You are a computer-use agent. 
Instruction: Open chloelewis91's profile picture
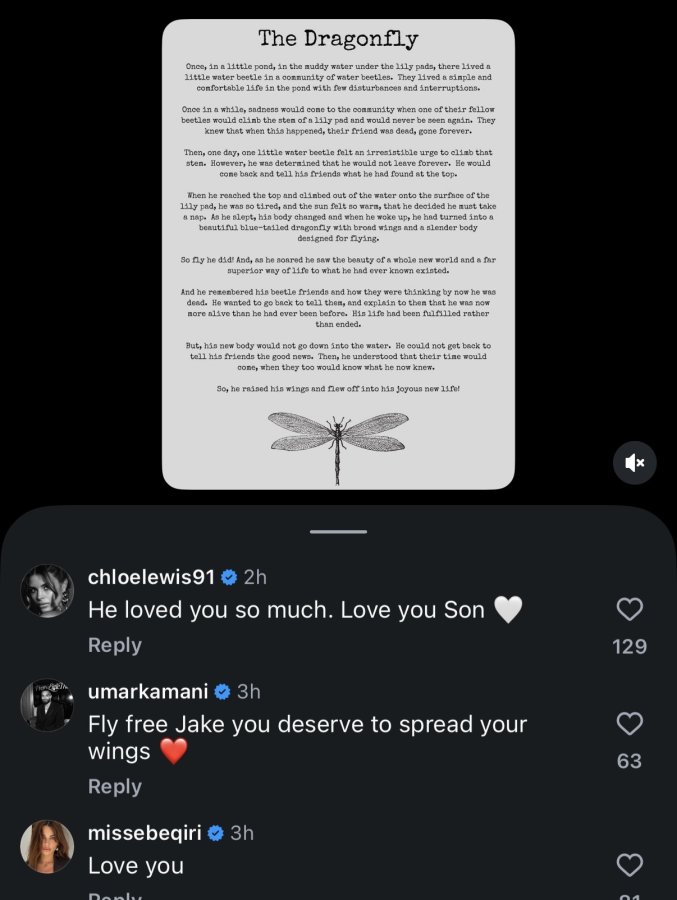47,591
